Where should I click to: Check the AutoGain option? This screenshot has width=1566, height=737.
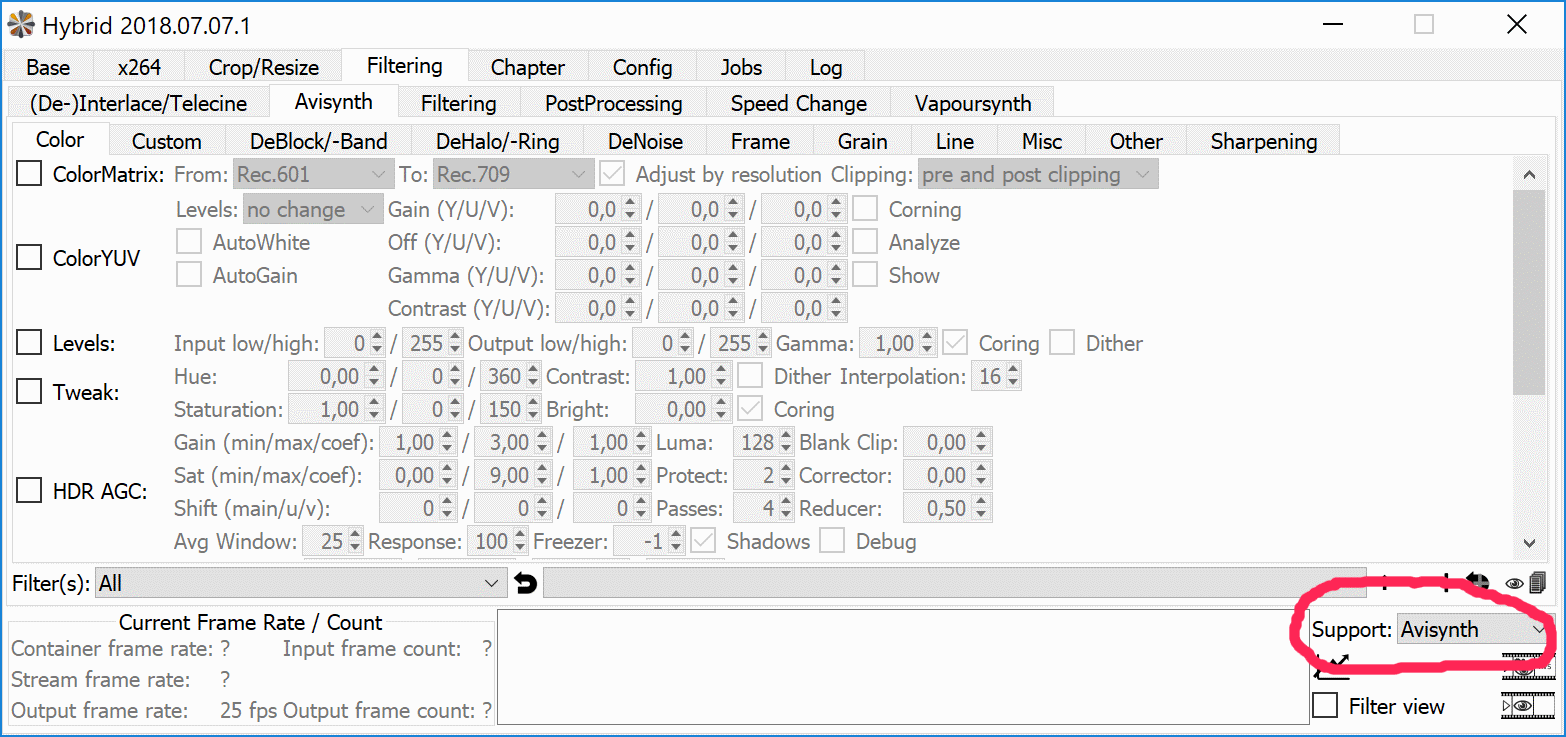189,275
